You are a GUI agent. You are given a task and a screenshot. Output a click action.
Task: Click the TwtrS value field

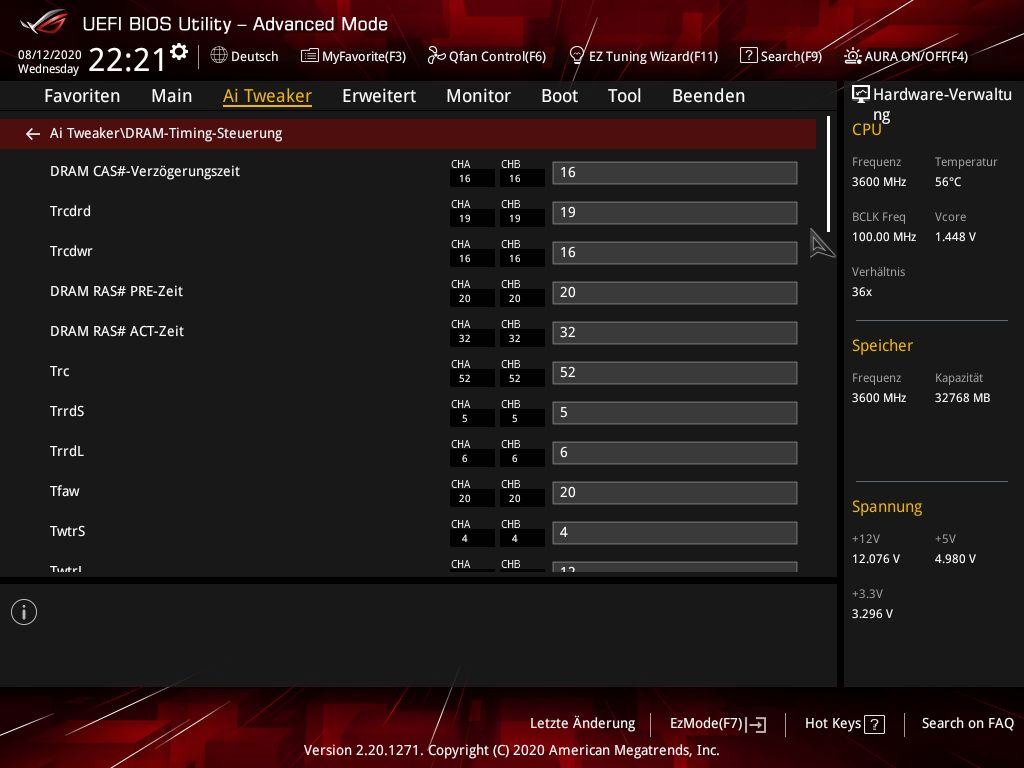(x=675, y=533)
